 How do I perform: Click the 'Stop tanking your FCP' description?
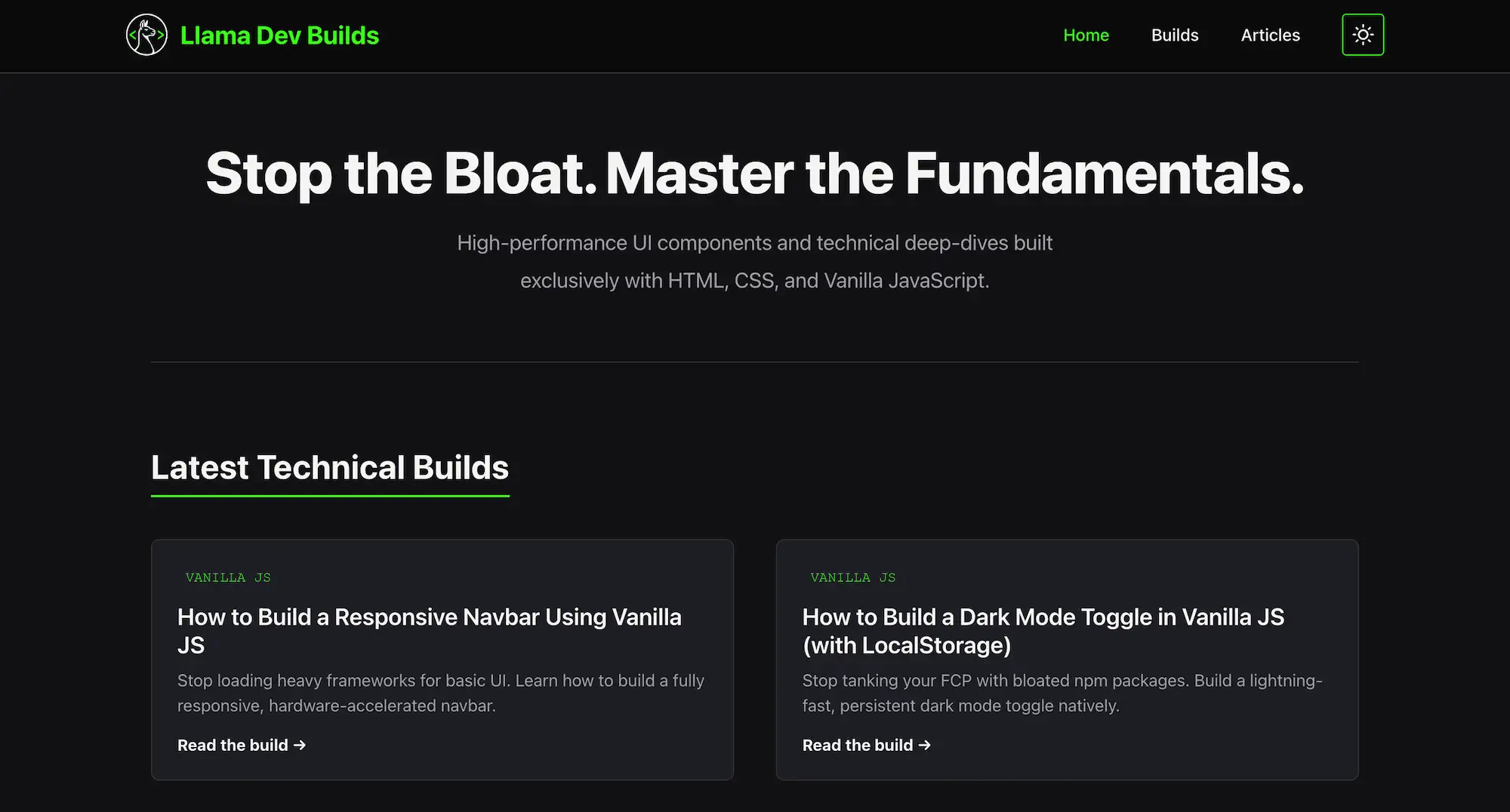coord(1062,693)
